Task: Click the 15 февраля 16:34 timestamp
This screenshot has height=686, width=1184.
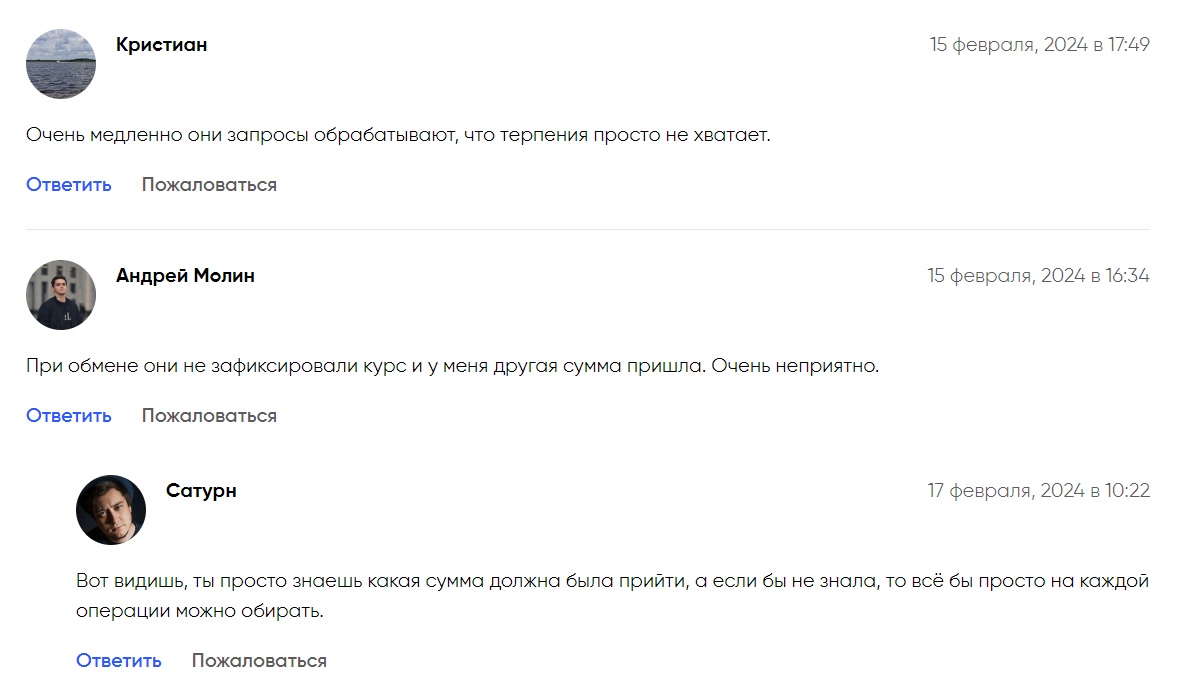Action: click(x=1038, y=276)
